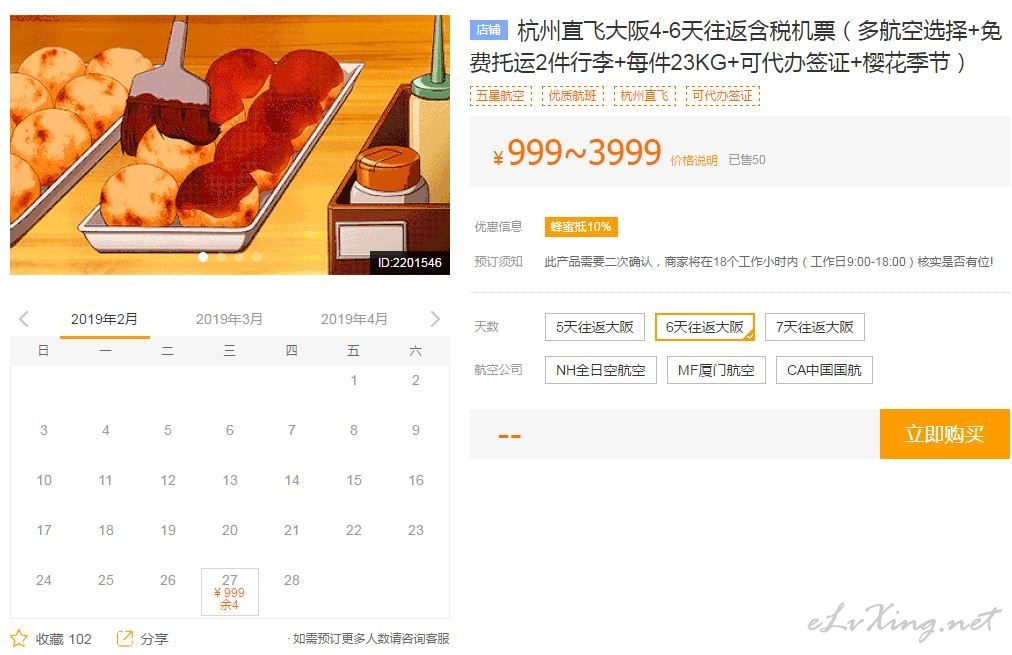Viewport: 1012px width, 655px height.
Task: Click the star icon to favorite (收藏)
Action: [19, 638]
